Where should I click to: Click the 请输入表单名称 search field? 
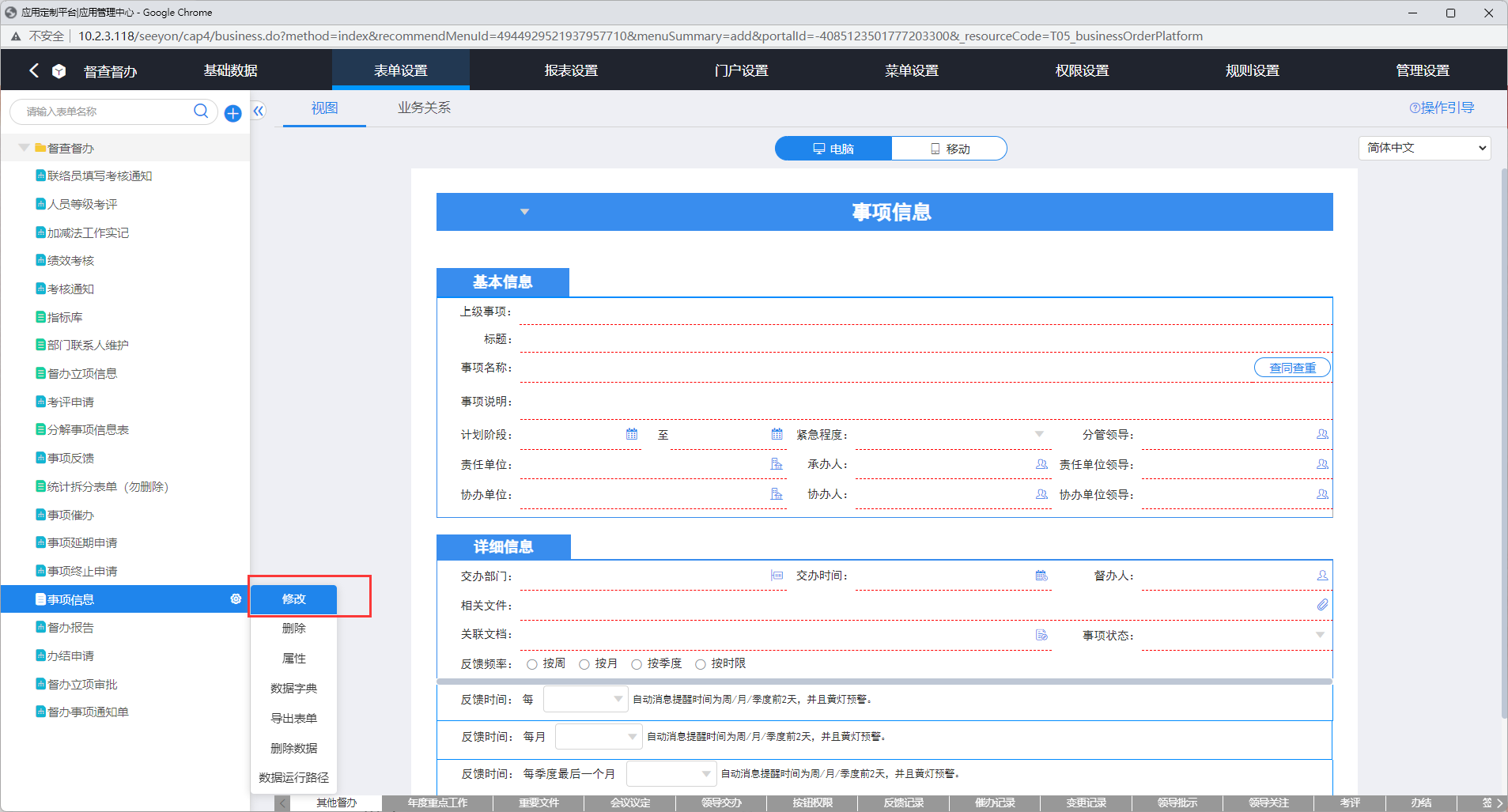(x=103, y=111)
